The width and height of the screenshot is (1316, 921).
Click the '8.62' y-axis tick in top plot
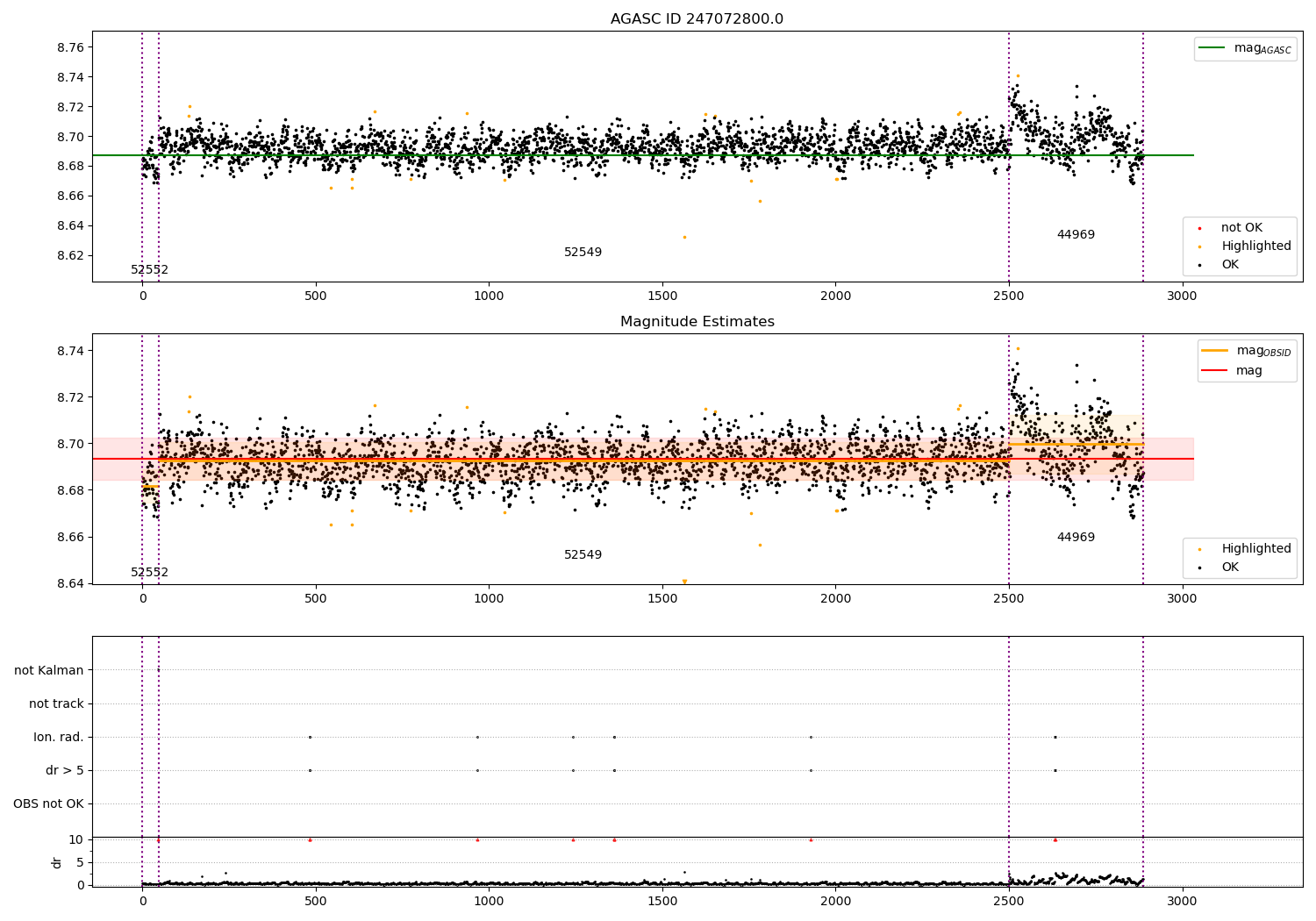click(x=69, y=256)
